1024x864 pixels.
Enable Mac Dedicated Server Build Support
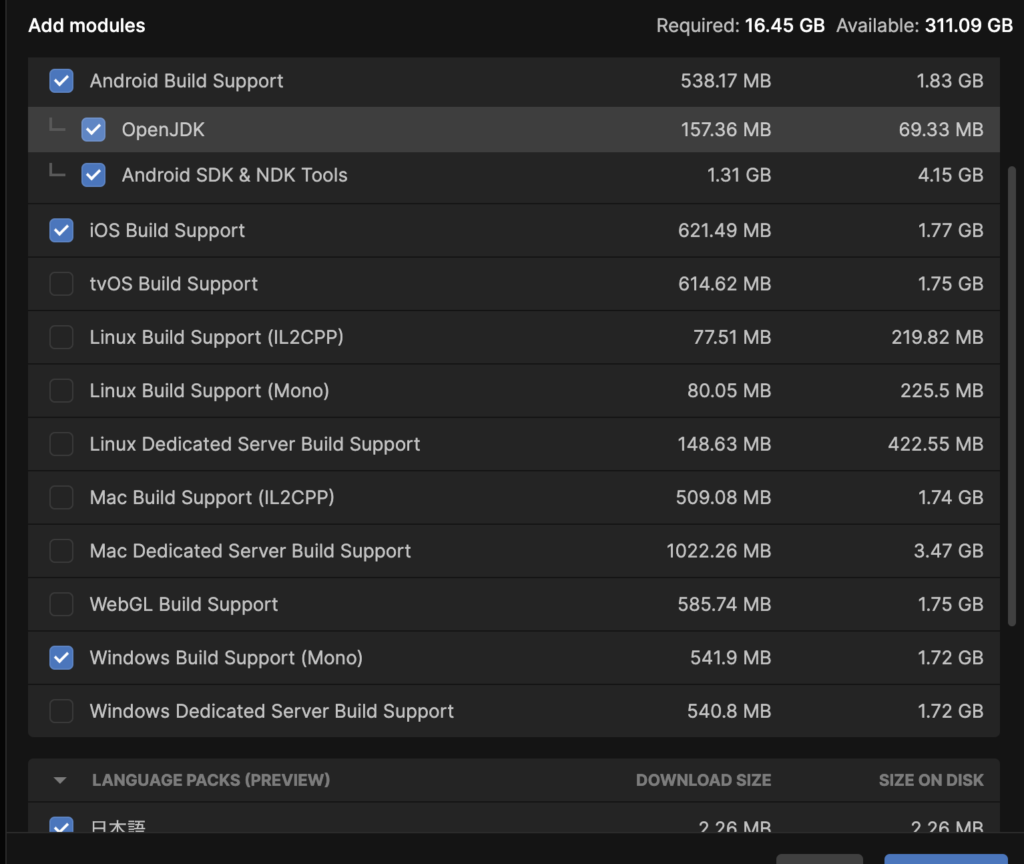[x=61, y=551]
